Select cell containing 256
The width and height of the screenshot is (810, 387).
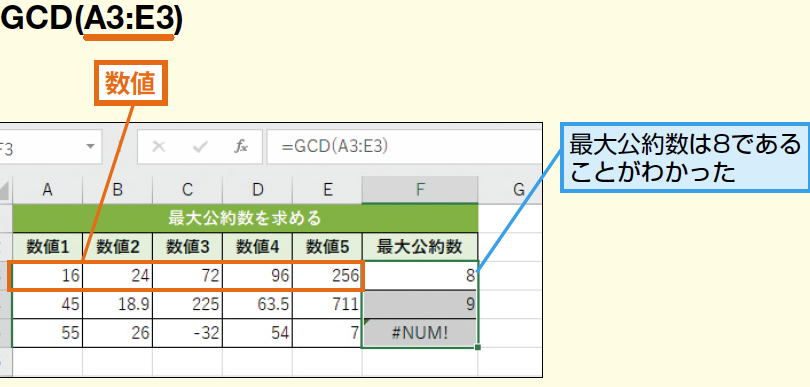point(327,276)
